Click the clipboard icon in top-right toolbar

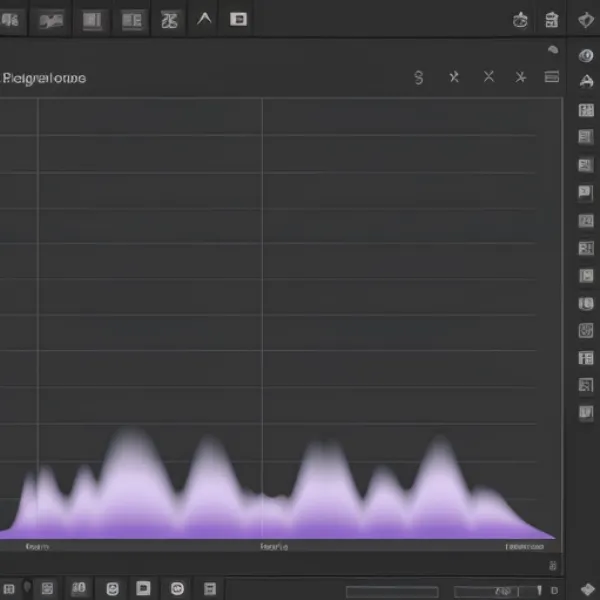point(551,20)
